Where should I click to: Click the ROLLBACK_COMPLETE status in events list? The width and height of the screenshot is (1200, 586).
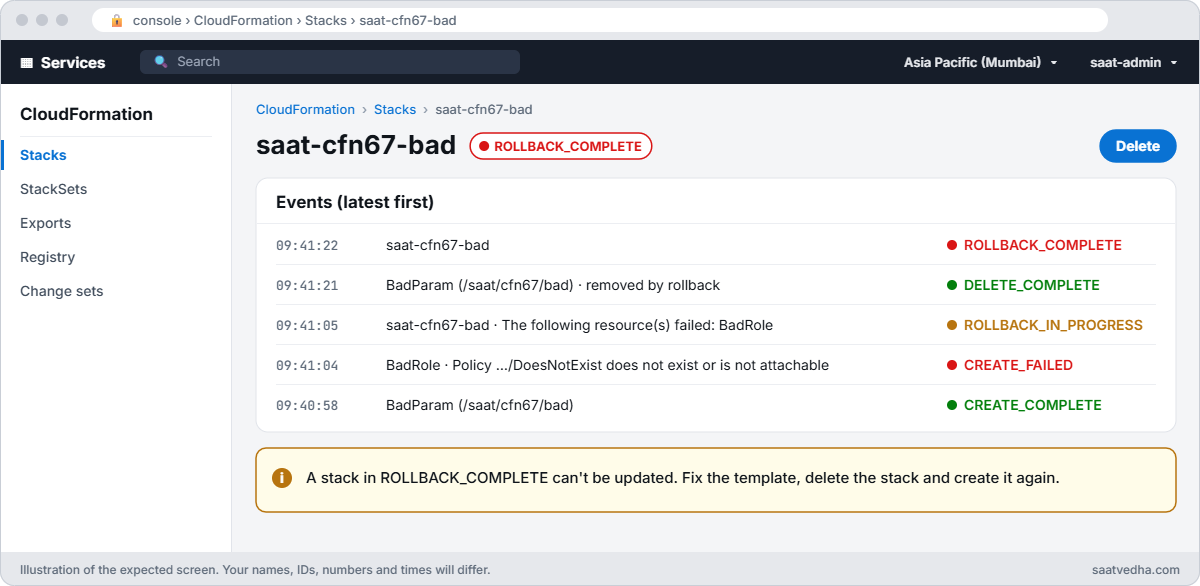[x=1043, y=245]
